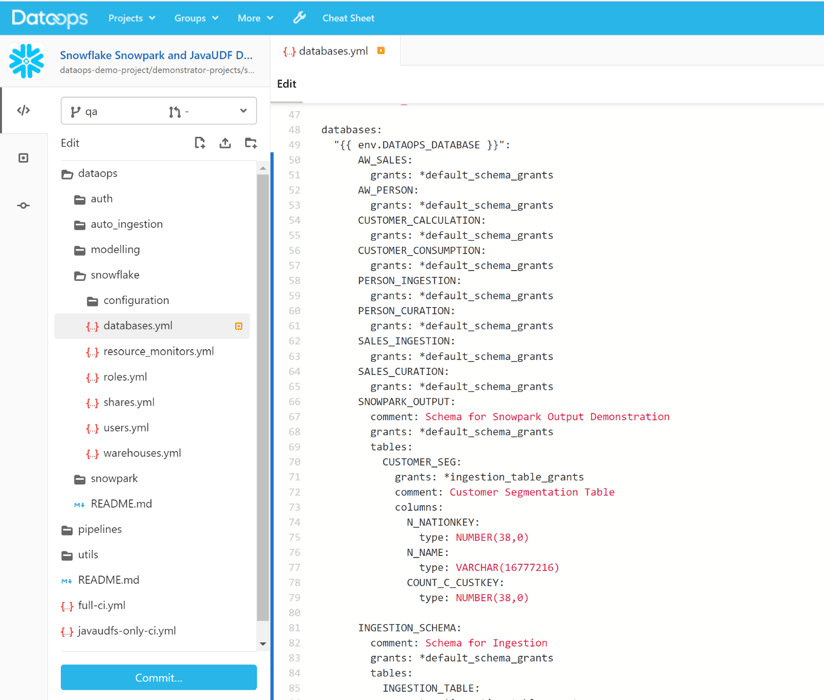The width and height of the screenshot is (824, 700).
Task: Click the DataOps logo
Action: point(49,18)
